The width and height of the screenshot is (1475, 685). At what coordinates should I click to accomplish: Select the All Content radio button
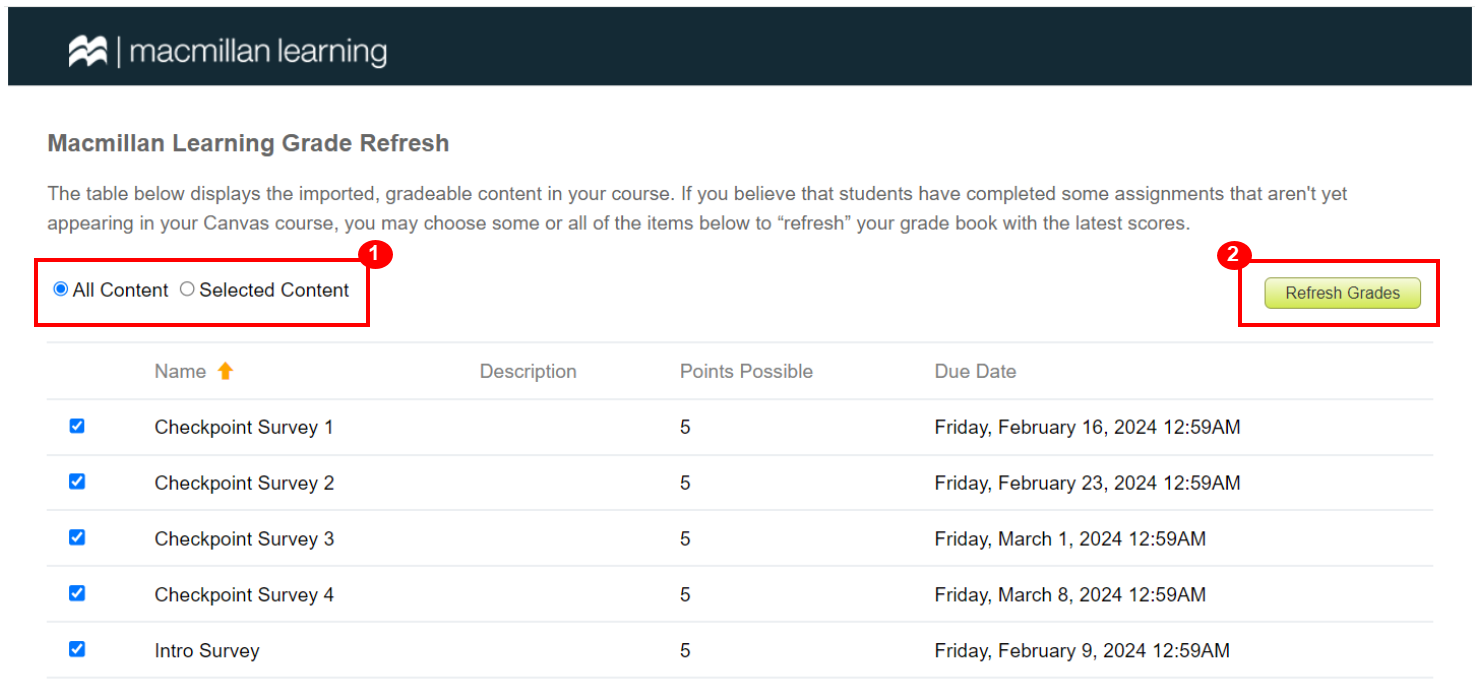coord(61,290)
